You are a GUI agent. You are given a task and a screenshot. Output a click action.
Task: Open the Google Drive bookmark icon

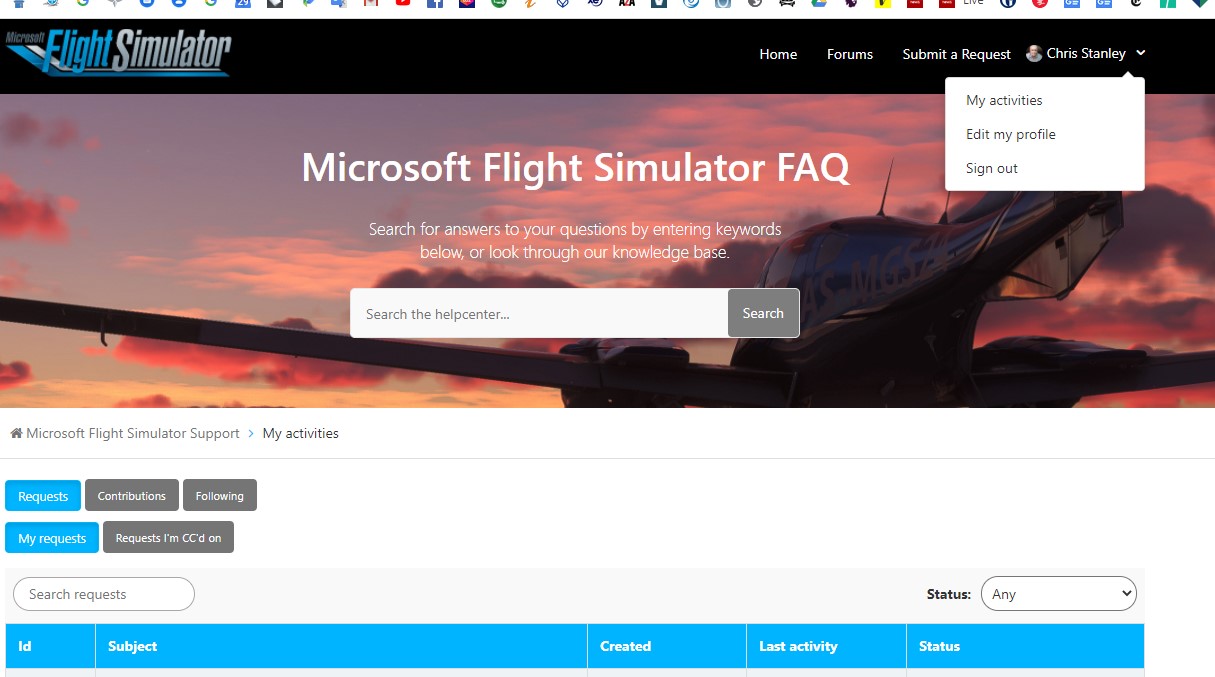click(x=818, y=4)
